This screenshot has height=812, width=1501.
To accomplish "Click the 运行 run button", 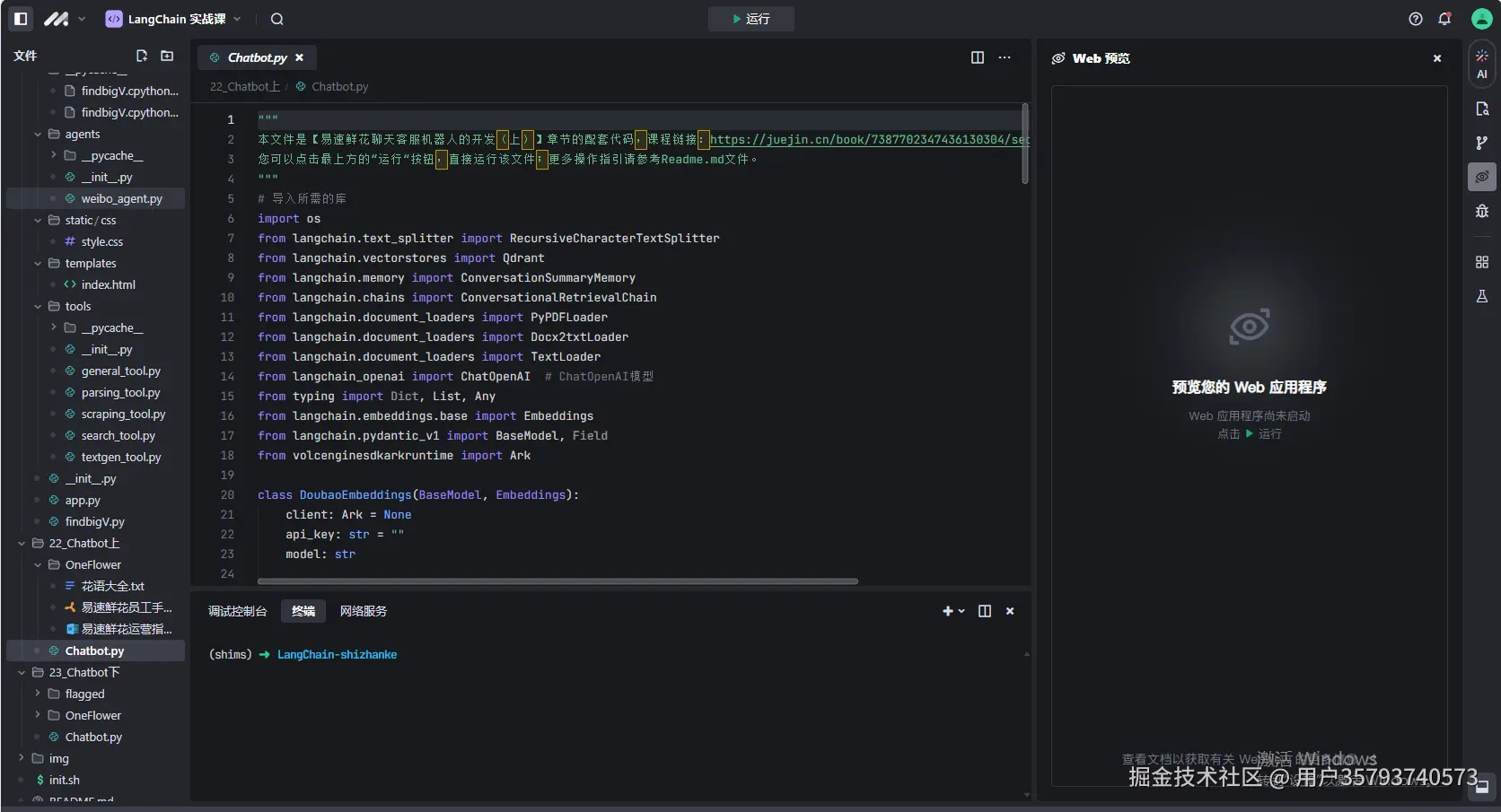I will click(750, 19).
